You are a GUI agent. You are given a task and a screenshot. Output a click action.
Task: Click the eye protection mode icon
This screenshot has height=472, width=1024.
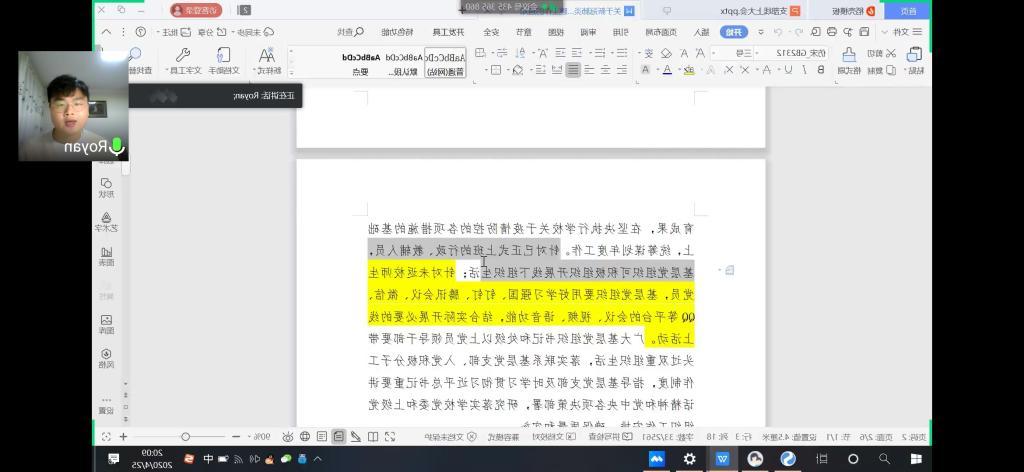[x=288, y=437]
